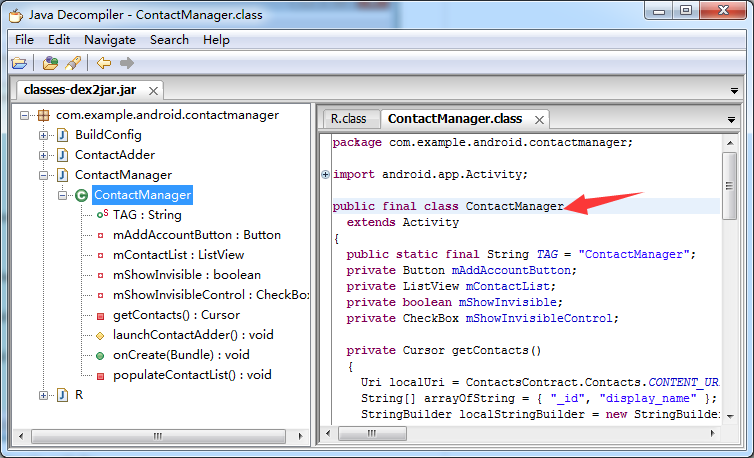Screen dimensions: 754x458
Task: Open the Edit menu
Action: coord(59,40)
